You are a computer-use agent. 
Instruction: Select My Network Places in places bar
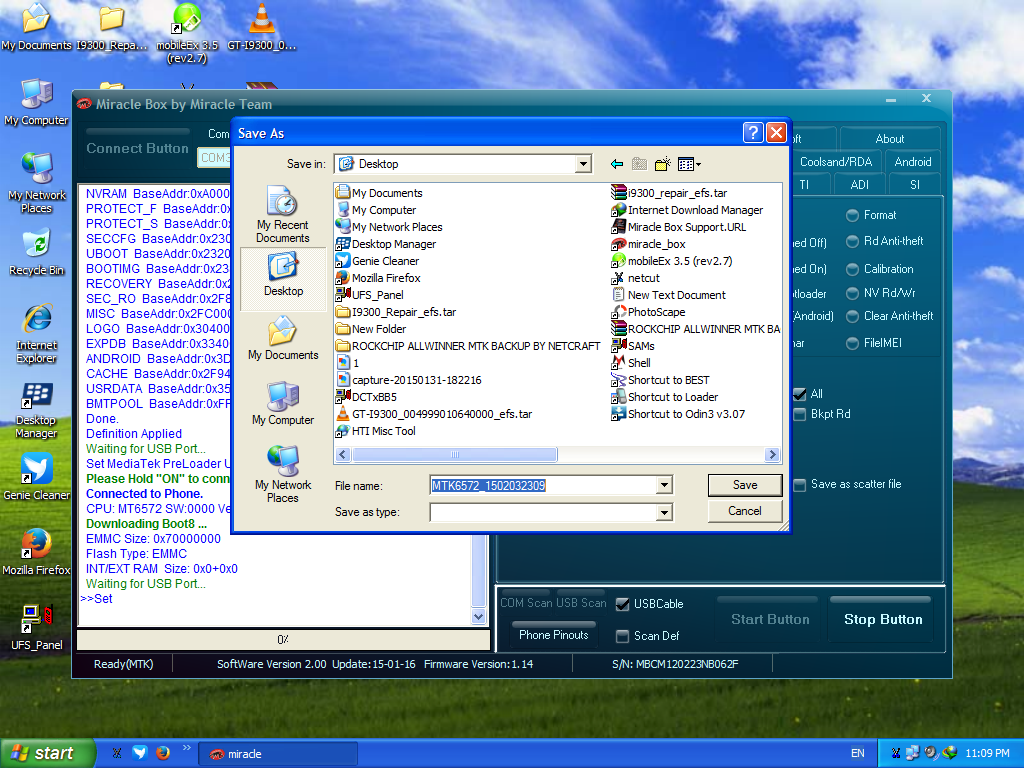click(283, 474)
